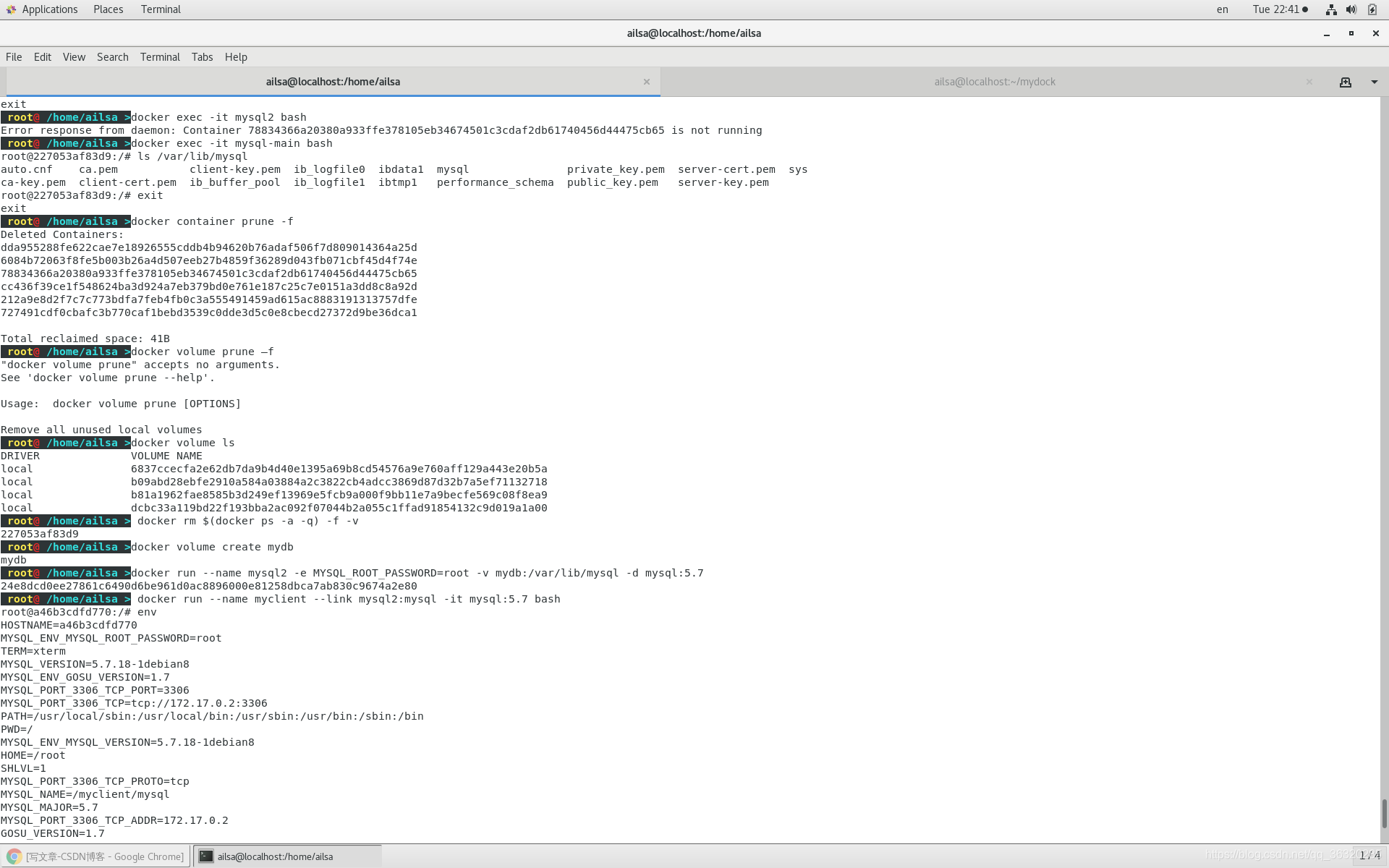
Task: Close the ailsa@localhost:/home/ailsa tab
Action: tap(646, 82)
